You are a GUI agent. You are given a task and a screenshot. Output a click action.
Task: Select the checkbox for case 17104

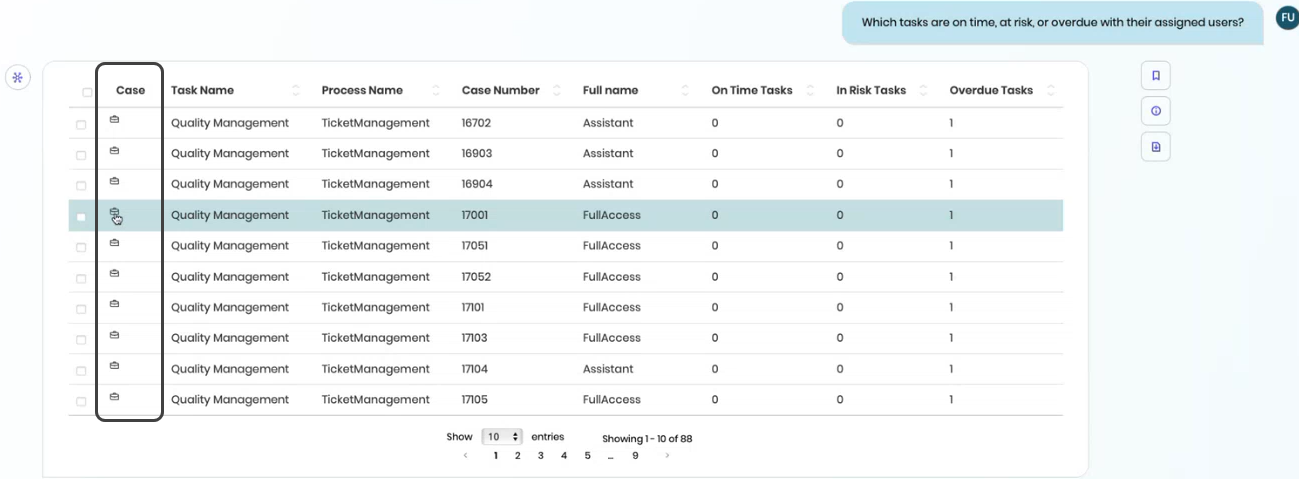tap(81, 371)
